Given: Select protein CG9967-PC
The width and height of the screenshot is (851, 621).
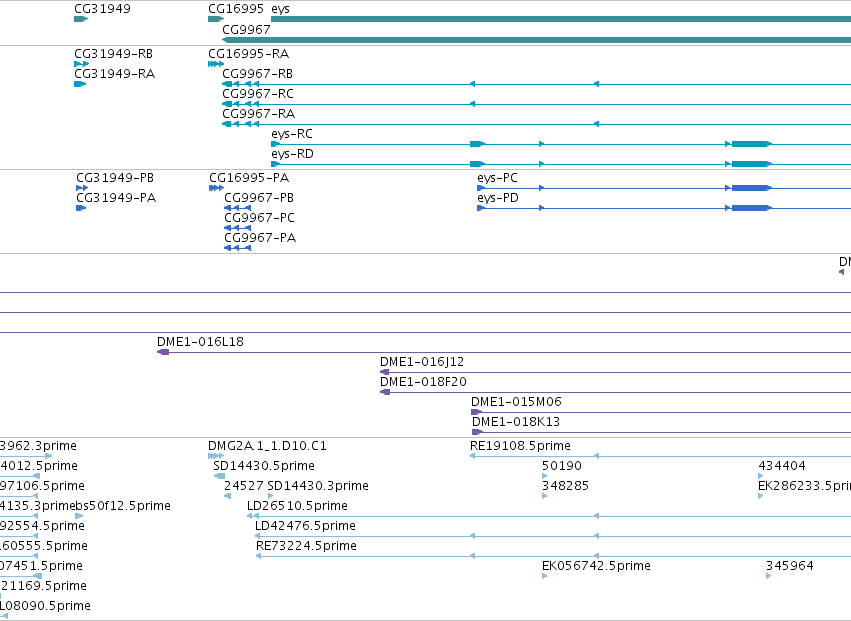Looking at the screenshot, I should [x=259, y=218].
